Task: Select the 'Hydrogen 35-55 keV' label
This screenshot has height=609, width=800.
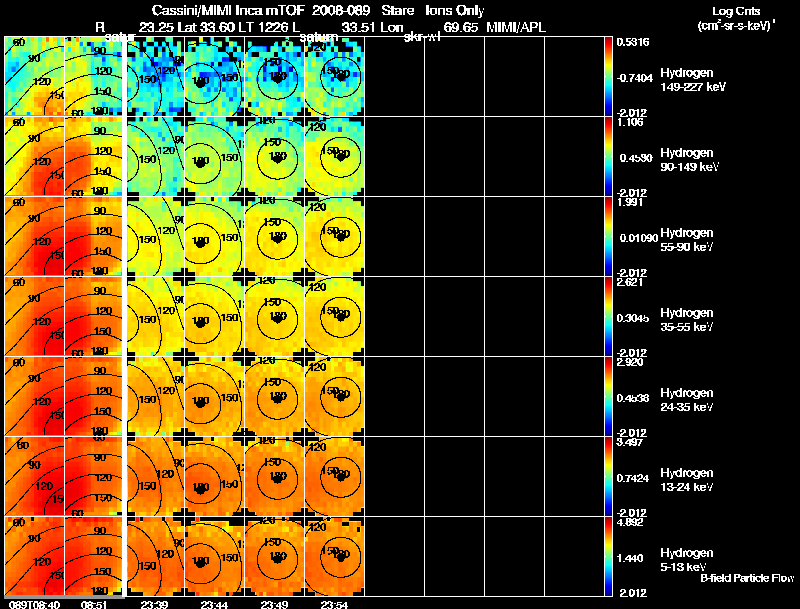Action: coord(687,320)
